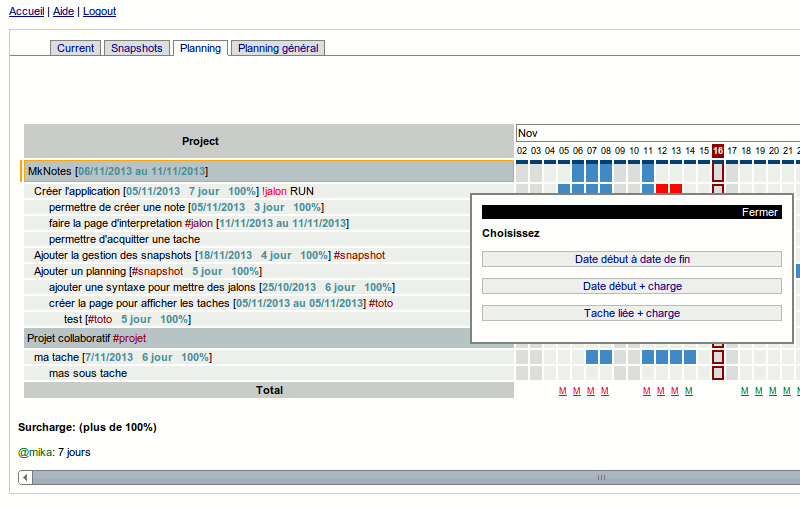The height and width of the screenshot is (506, 800).
Task: Click the @mika user mention
Action: [35, 452]
